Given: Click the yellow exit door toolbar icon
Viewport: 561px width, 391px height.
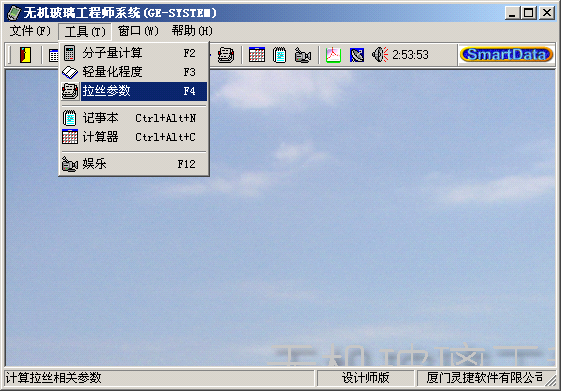Looking at the screenshot, I should tap(25, 55).
